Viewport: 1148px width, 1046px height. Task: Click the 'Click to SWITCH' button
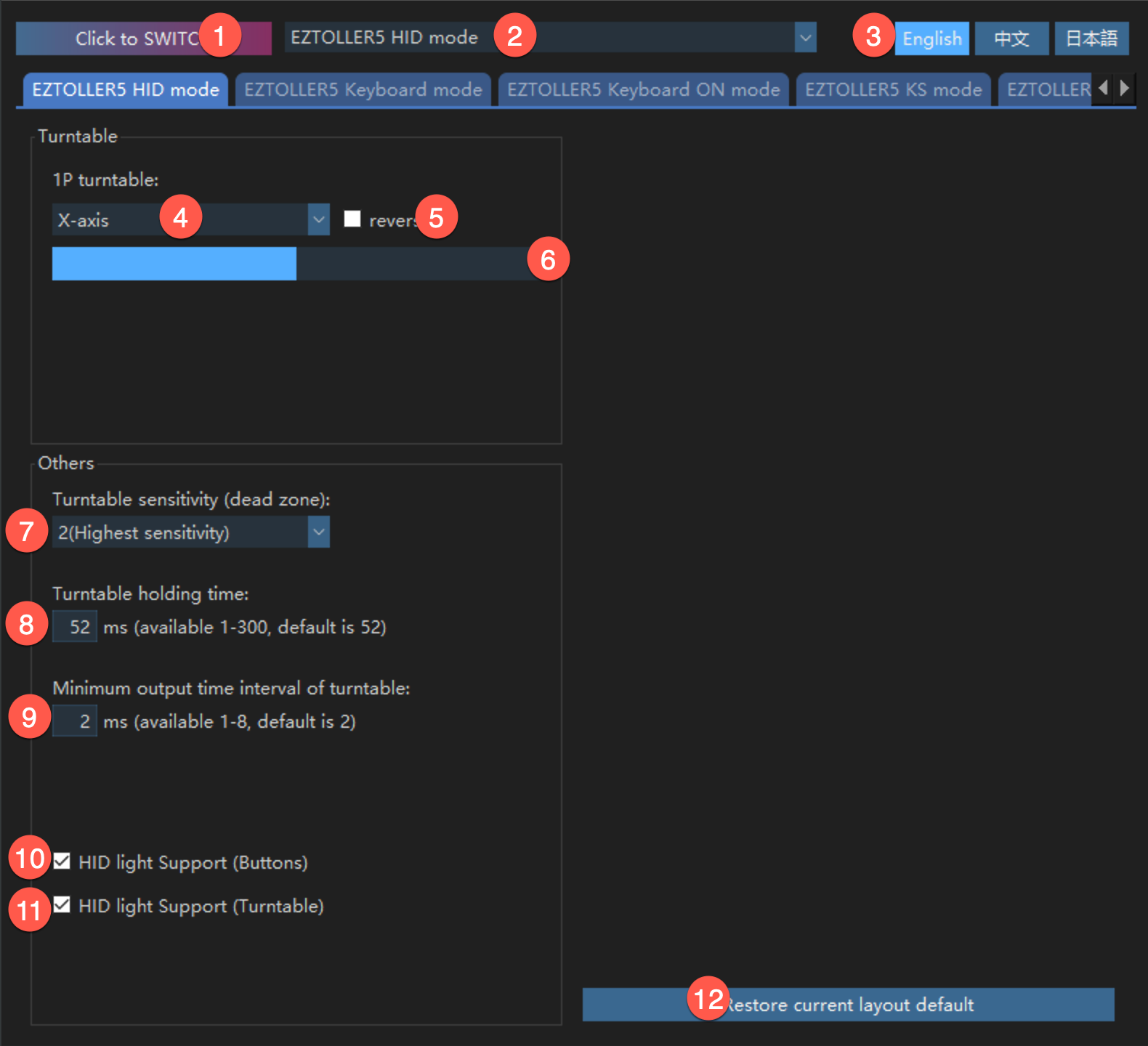(x=144, y=38)
